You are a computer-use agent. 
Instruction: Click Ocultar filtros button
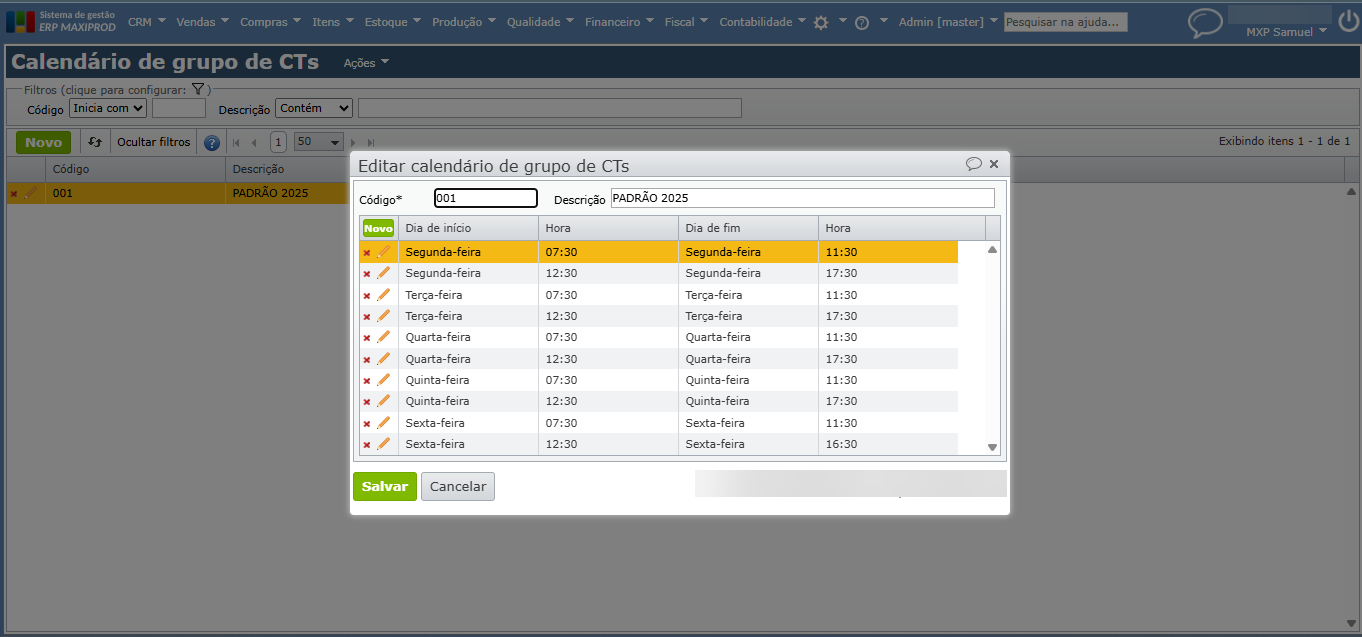click(x=154, y=142)
